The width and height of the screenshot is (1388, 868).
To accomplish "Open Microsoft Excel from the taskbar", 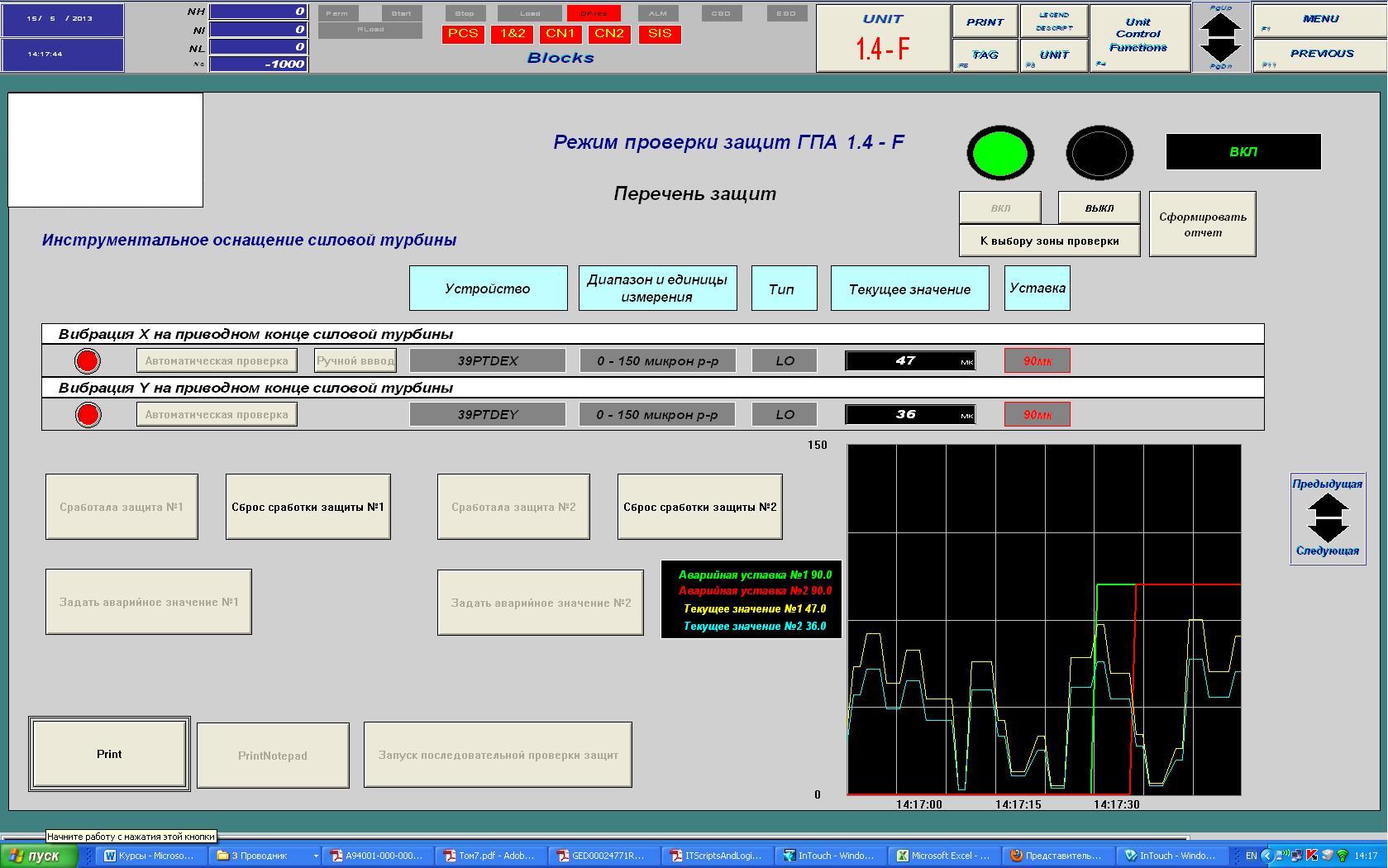I will [x=942, y=856].
